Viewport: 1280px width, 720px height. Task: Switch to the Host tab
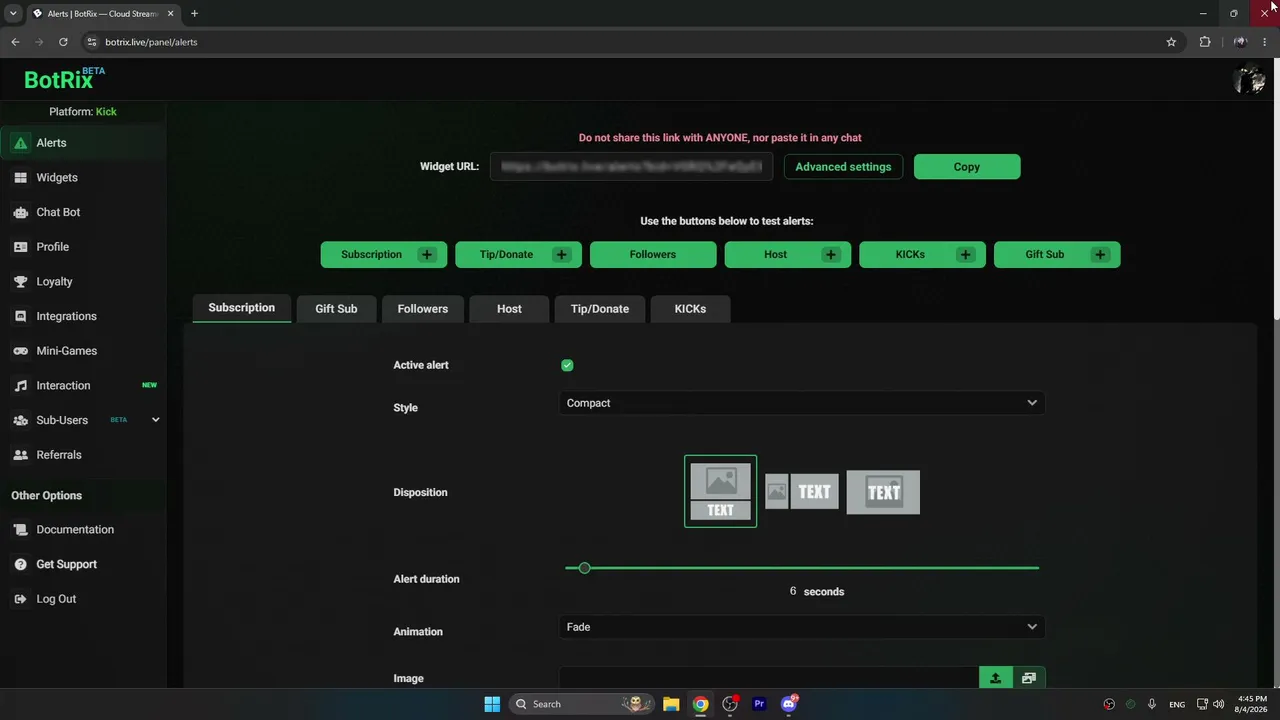509,309
